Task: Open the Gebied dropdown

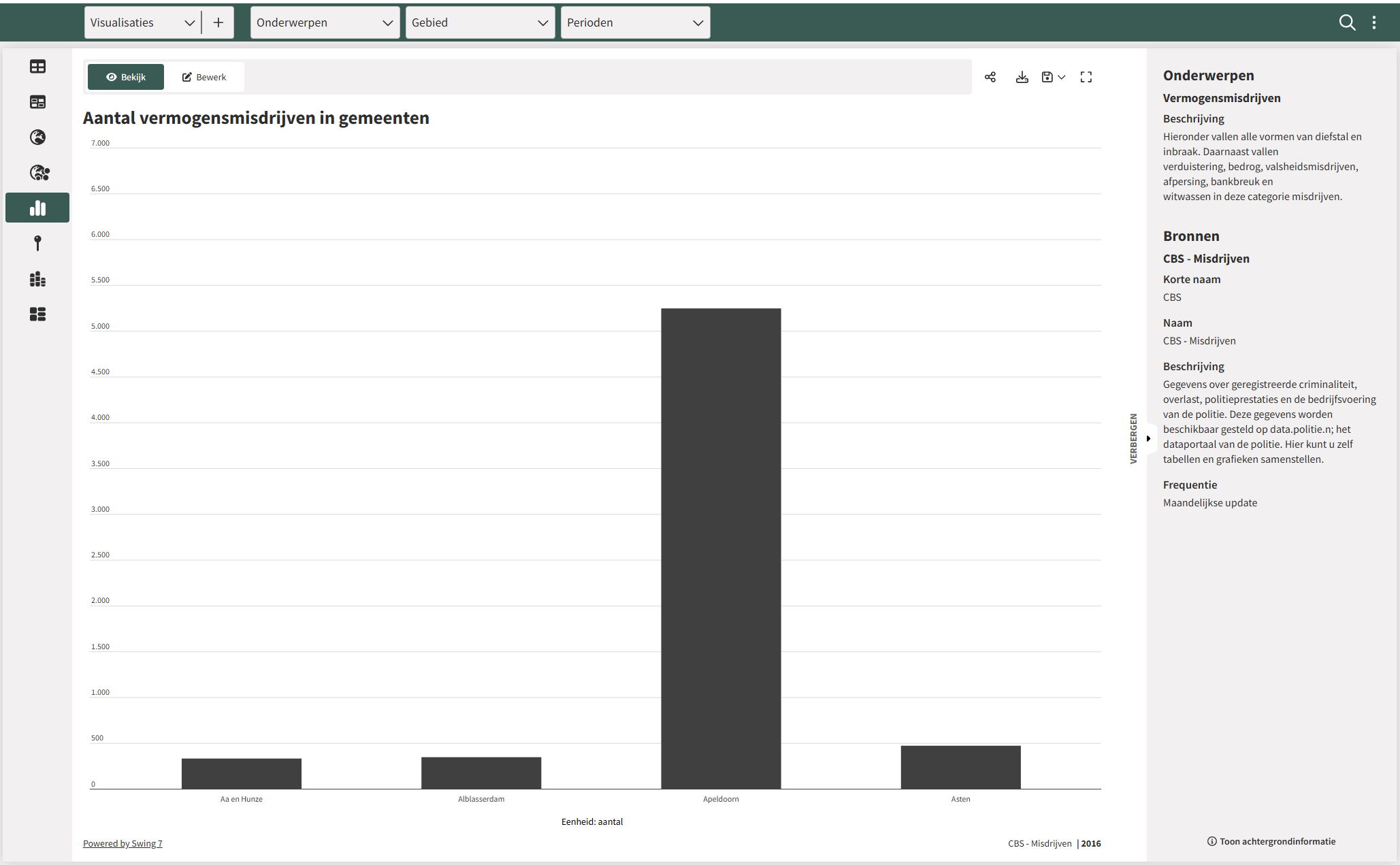Action: point(480,22)
